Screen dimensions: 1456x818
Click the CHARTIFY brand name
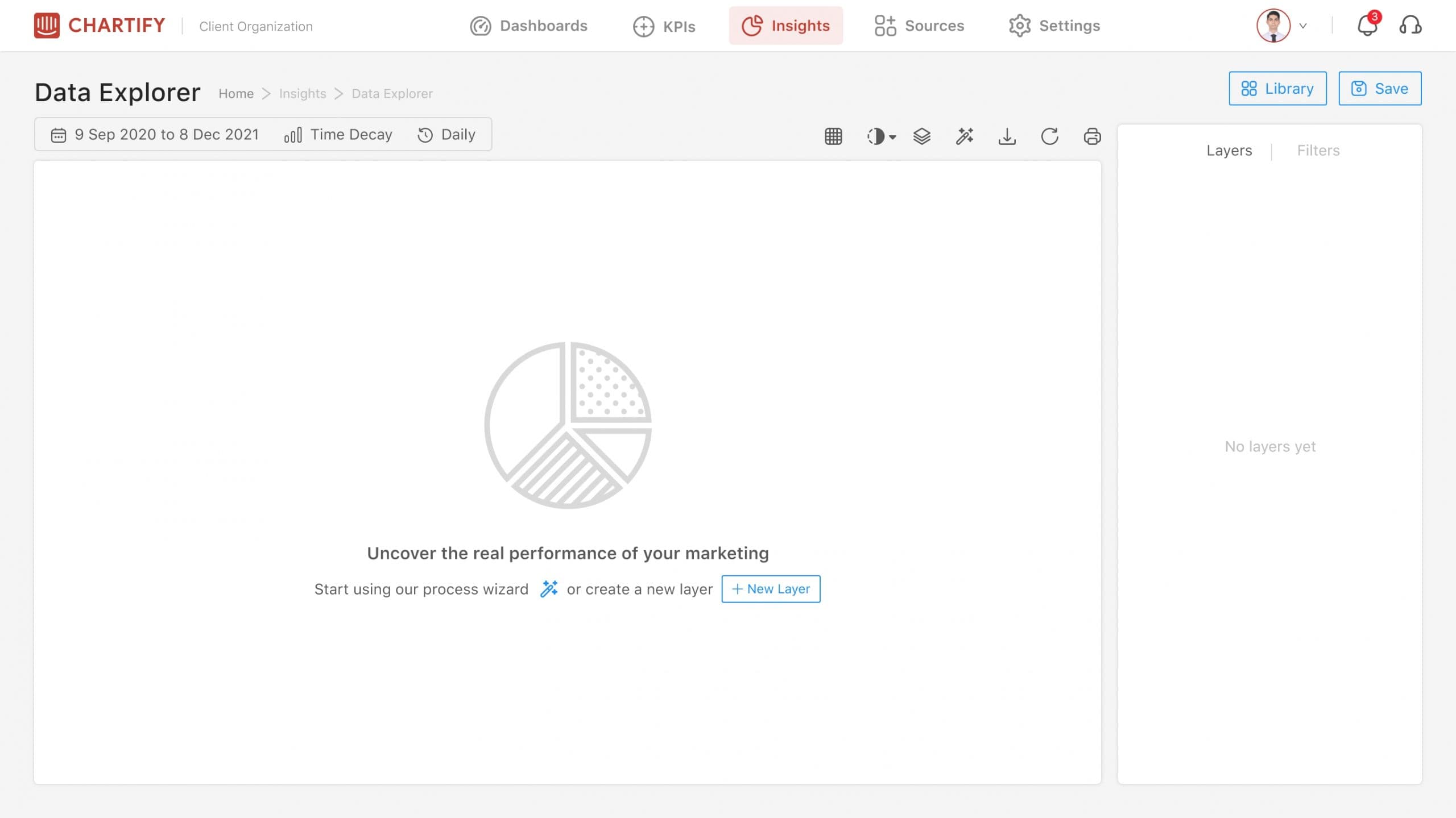tap(117, 25)
